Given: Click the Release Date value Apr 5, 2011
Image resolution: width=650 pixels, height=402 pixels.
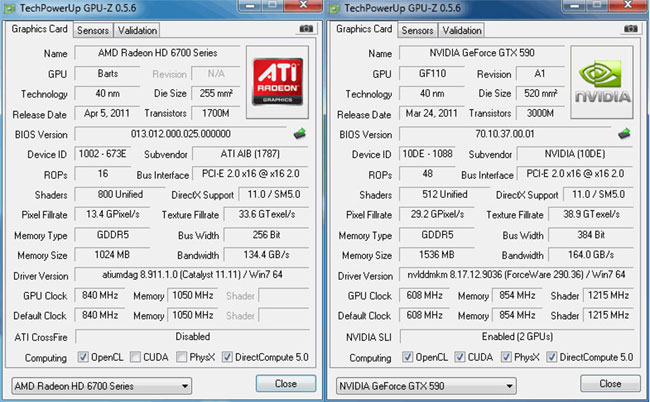Looking at the screenshot, I should coord(107,114).
